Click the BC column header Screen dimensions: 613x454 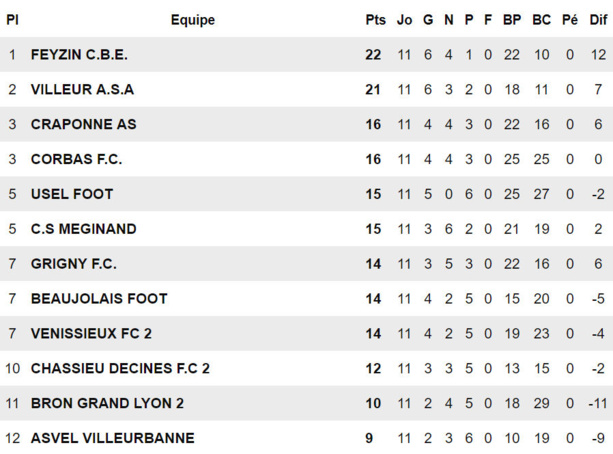click(541, 20)
